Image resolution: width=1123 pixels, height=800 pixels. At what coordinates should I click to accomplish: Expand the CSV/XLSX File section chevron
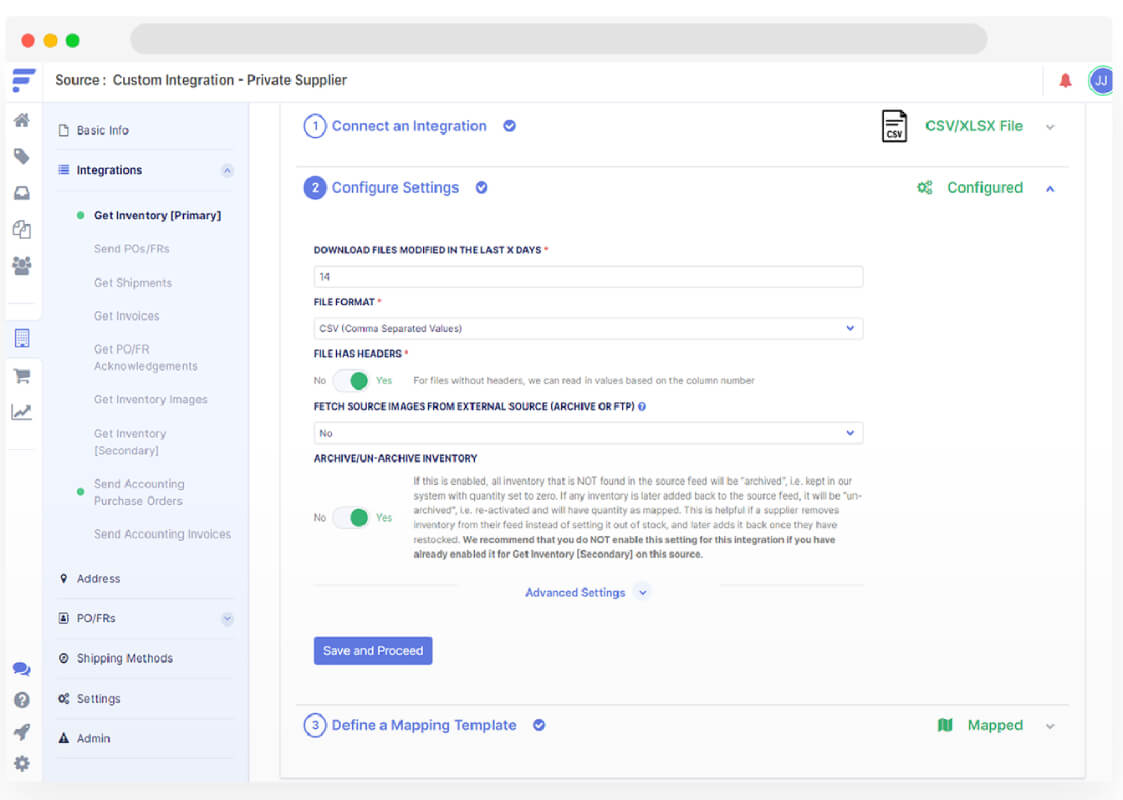pyautogui.click(x=1050, y=127)
